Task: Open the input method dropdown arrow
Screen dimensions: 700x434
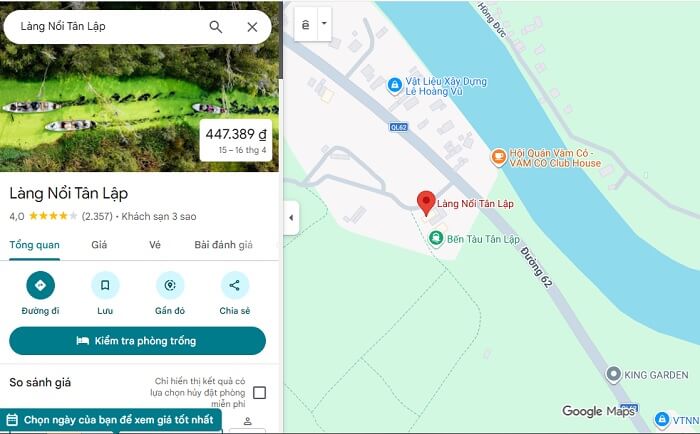Action: [325, 24]
